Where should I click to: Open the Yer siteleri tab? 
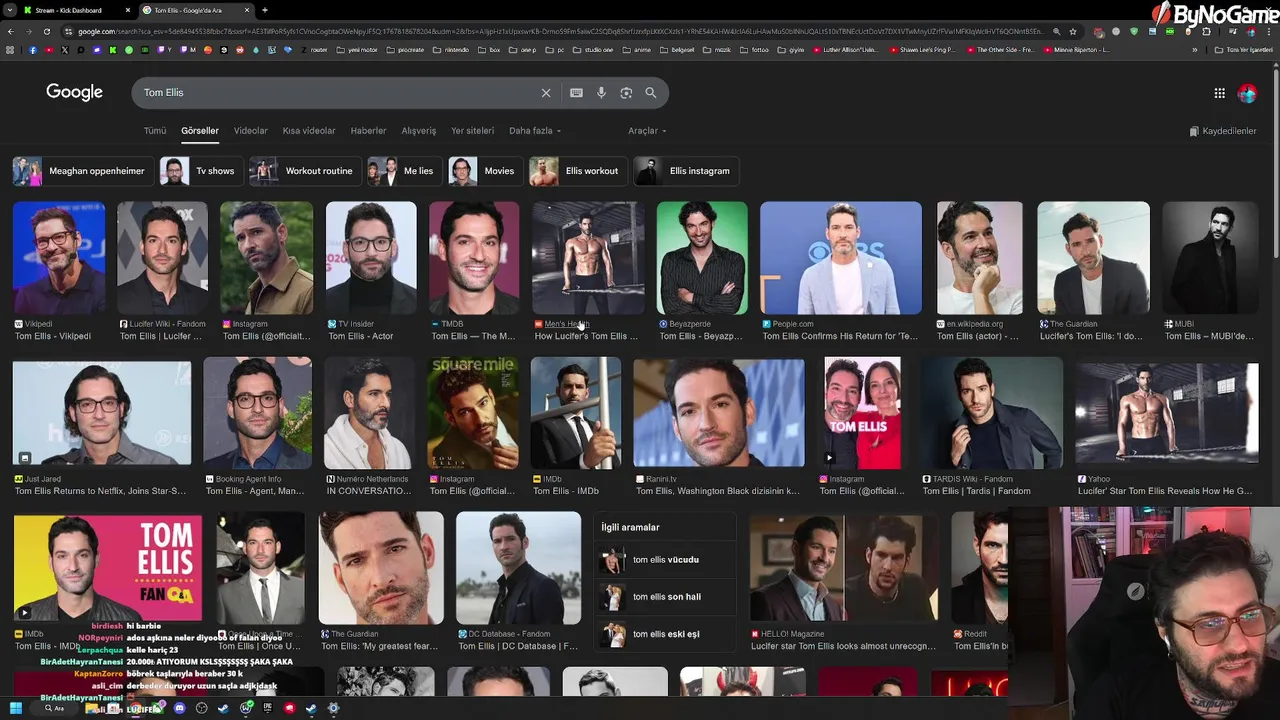coord(473,131)
